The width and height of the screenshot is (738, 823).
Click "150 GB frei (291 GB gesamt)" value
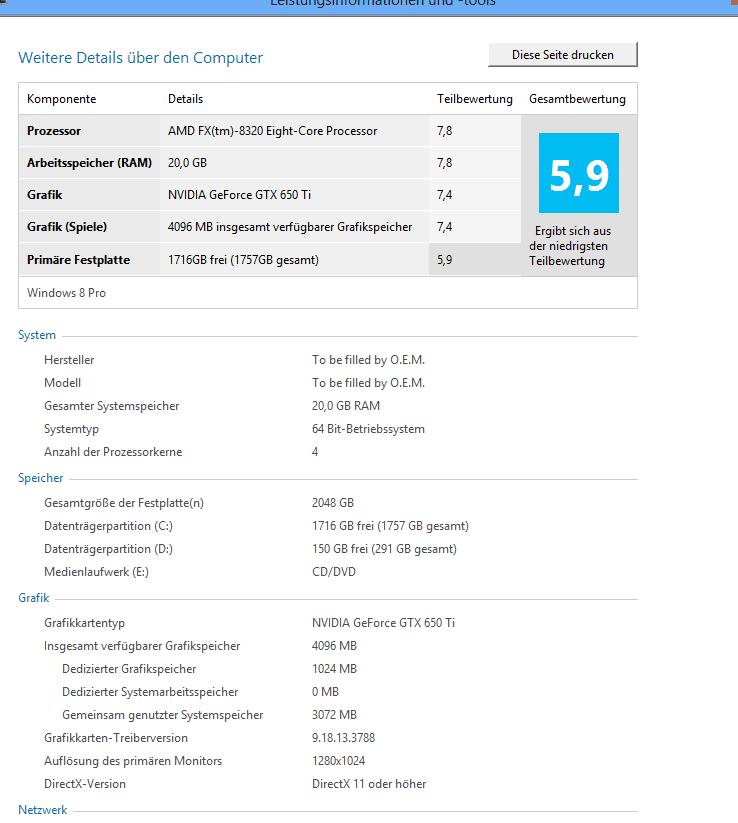[384, 549]
